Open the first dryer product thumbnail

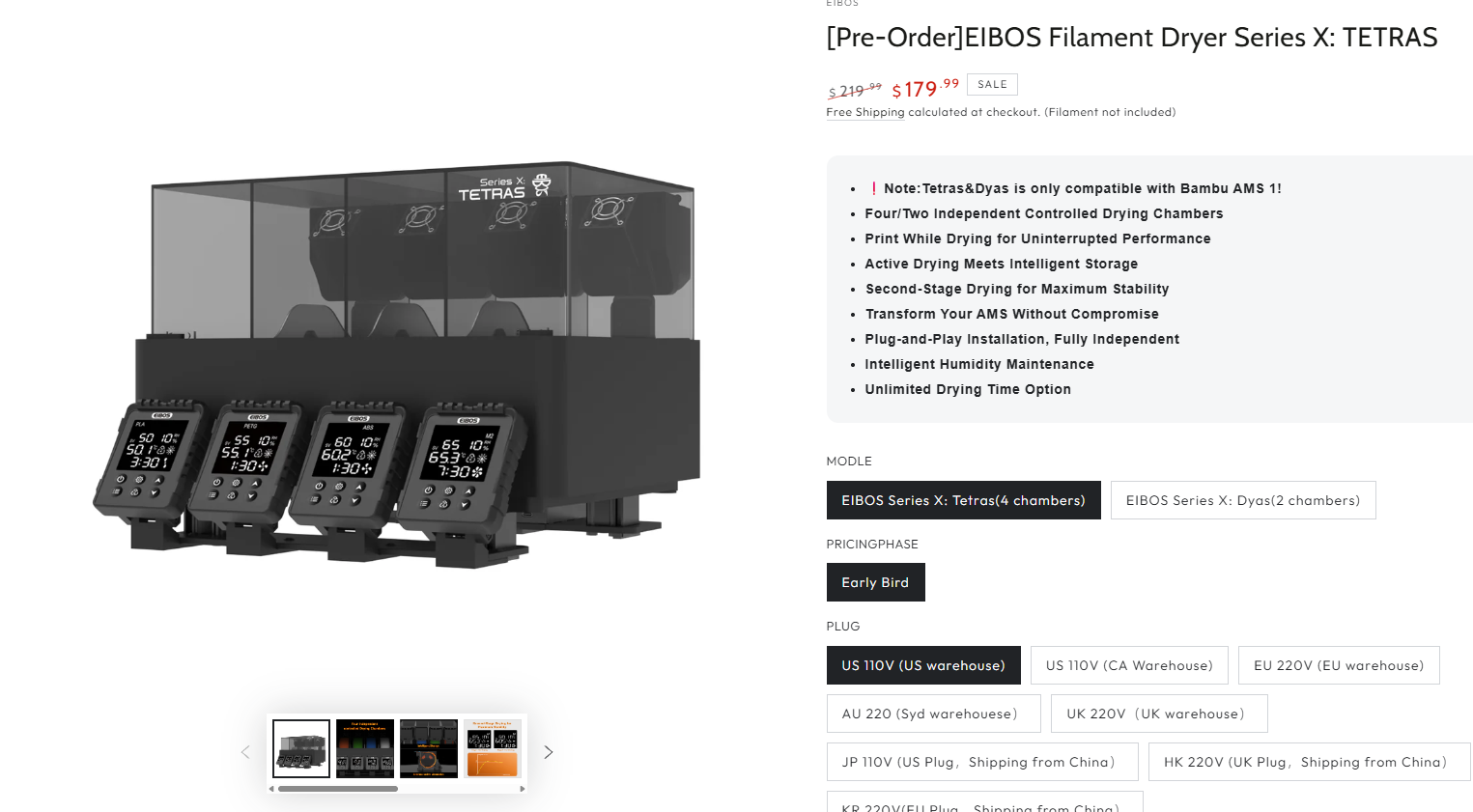[301, 748]
